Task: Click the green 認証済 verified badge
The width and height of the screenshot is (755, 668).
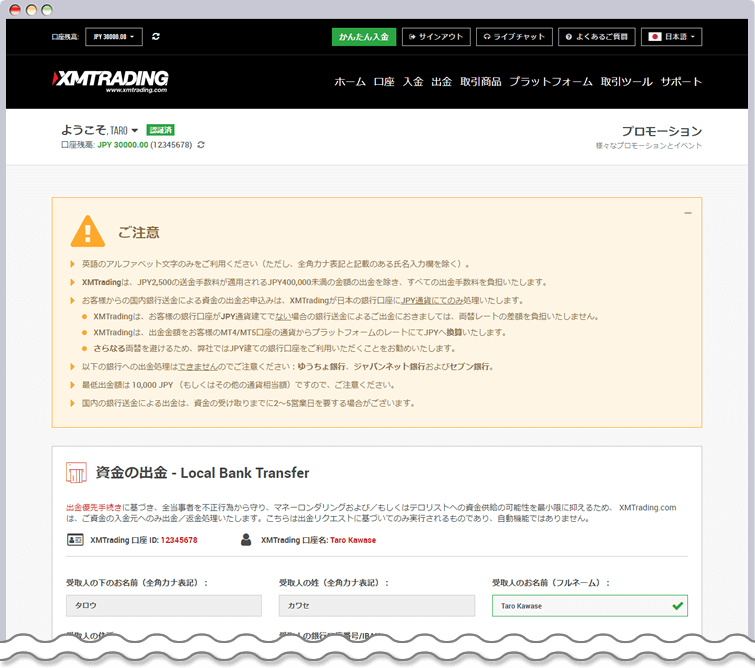Action: coord(160,130)
